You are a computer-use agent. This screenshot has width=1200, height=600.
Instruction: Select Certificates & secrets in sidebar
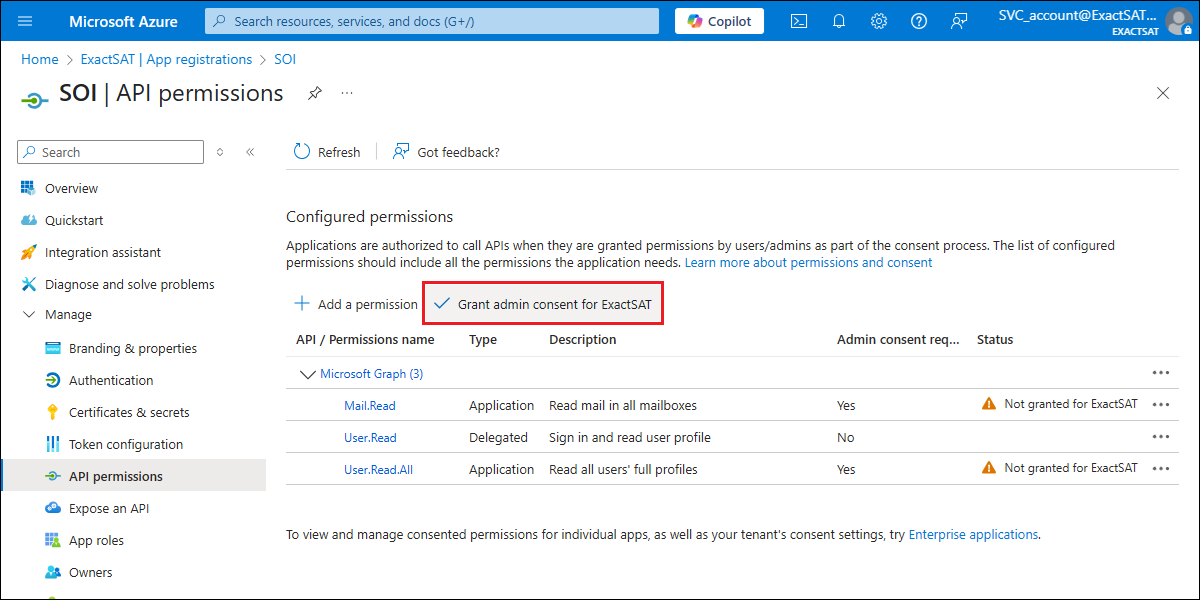(x=128, y=412)
